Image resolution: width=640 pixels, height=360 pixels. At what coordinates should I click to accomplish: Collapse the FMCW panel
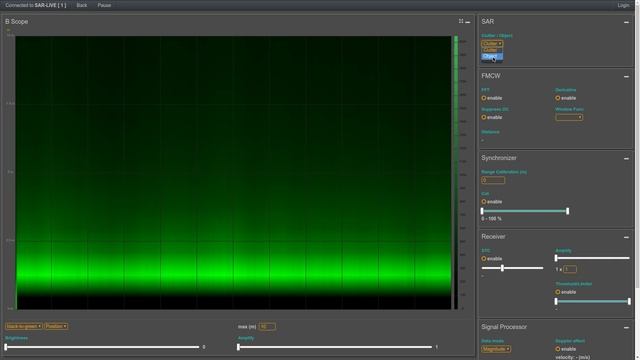point(626,76)
